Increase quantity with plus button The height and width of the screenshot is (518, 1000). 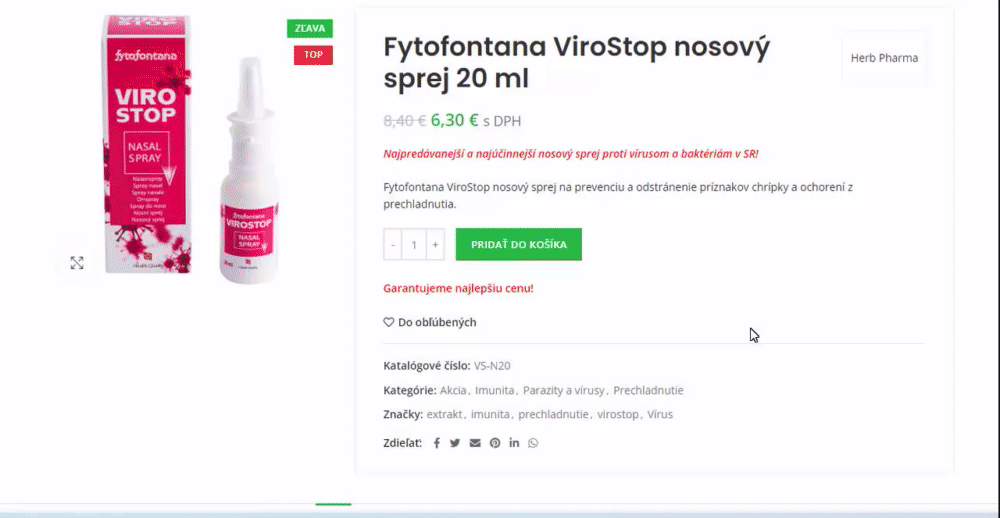tap(435, 244)
